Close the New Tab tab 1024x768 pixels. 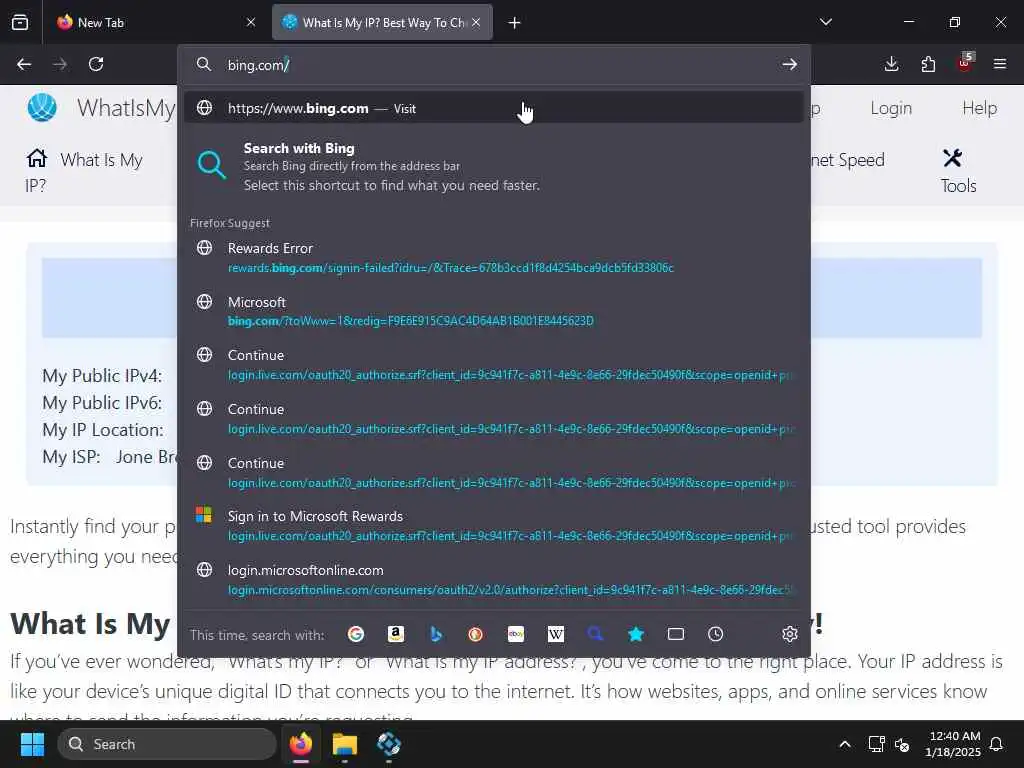pyautogui.click(x=251, y=22)
